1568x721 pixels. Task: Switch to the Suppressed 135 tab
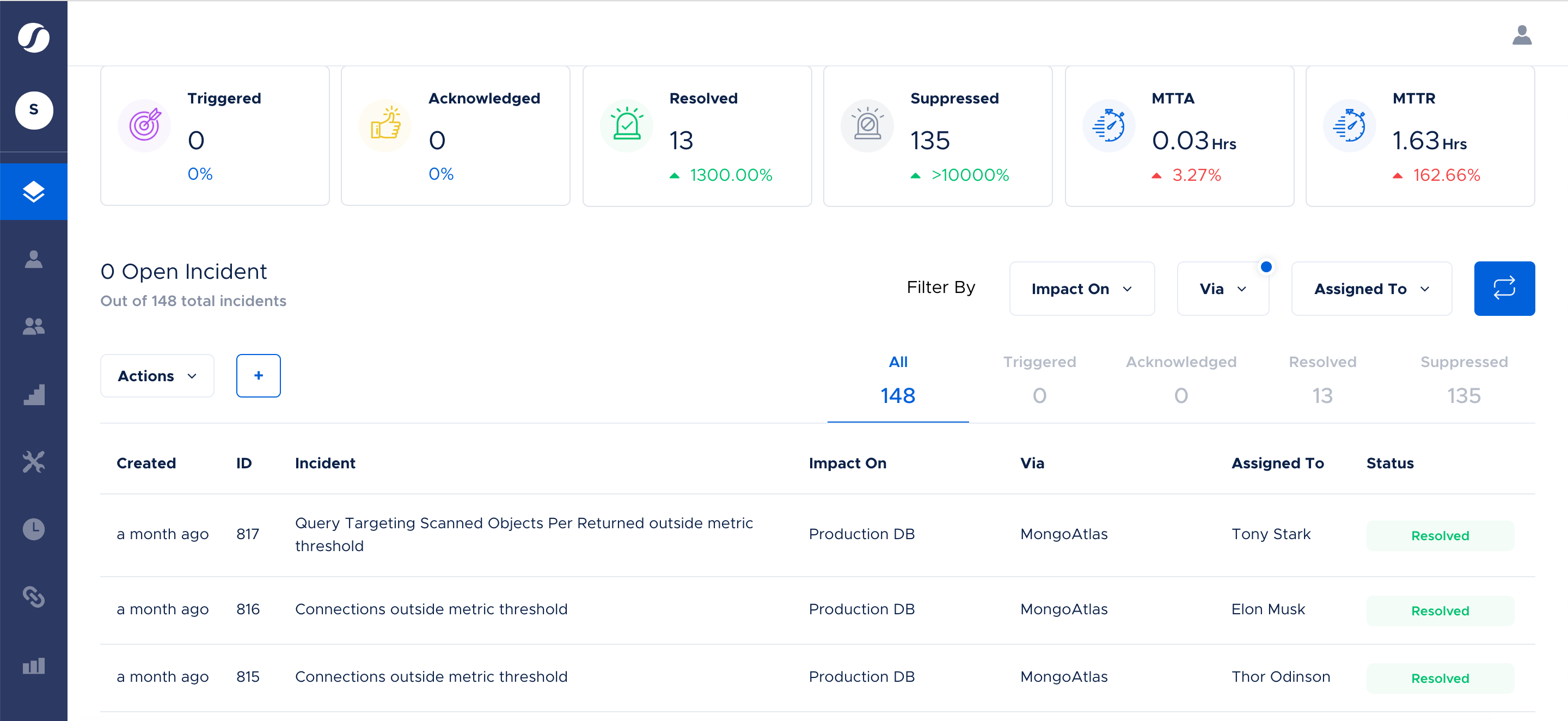[x=1463, y=380]
